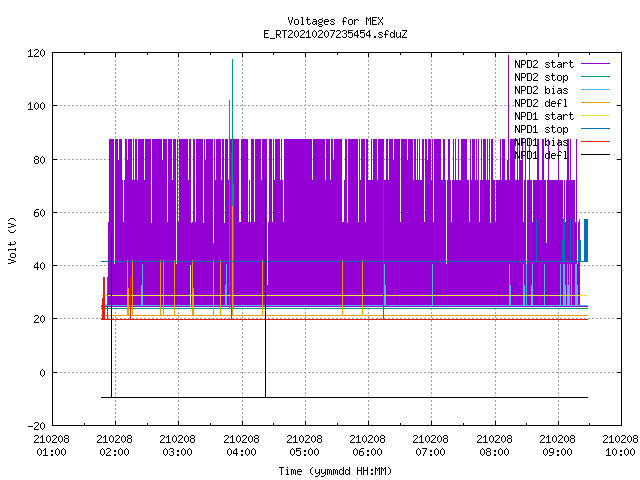Click the x-axis tick label 210208 03:00
This screenshot has height=480, width=640.
coord(178,446)
